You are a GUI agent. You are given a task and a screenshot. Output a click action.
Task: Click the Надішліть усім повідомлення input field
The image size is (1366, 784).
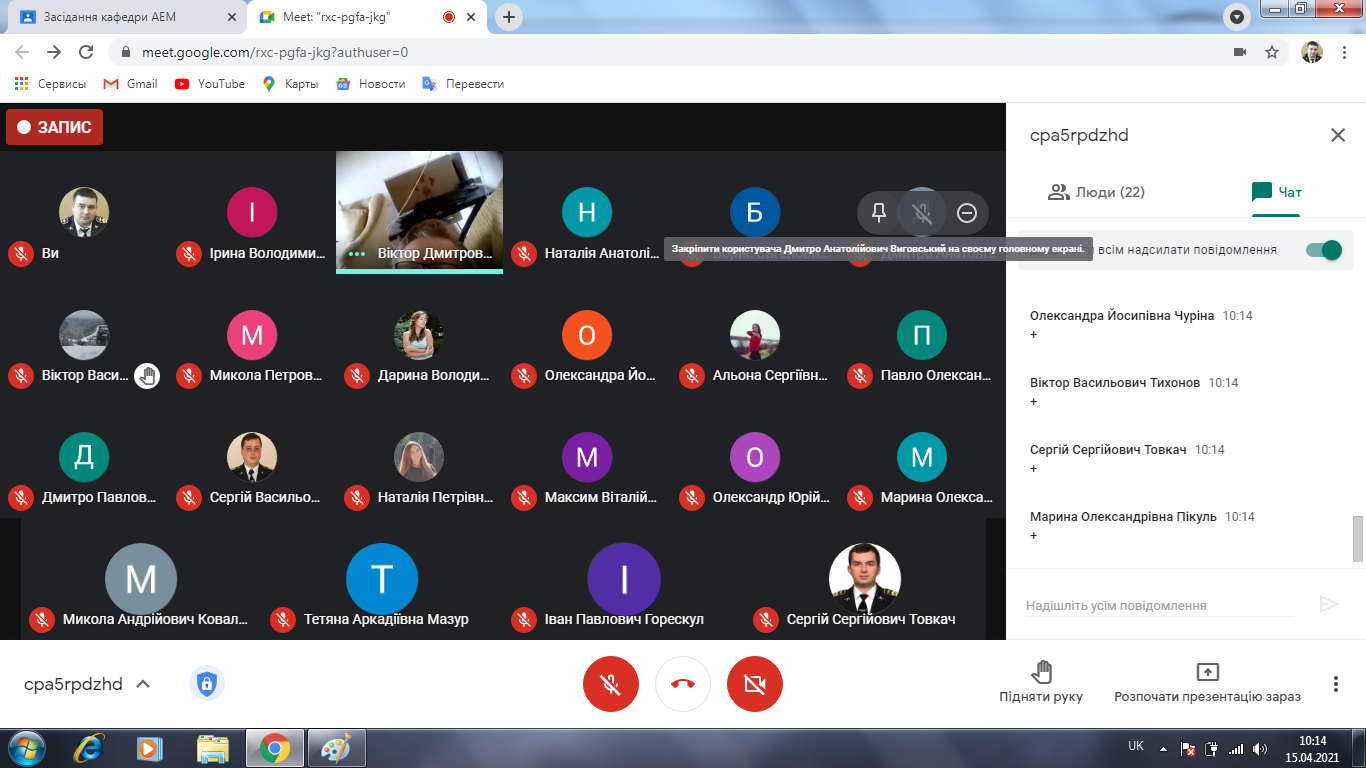pyautogui.click(x=1160, y=605)
